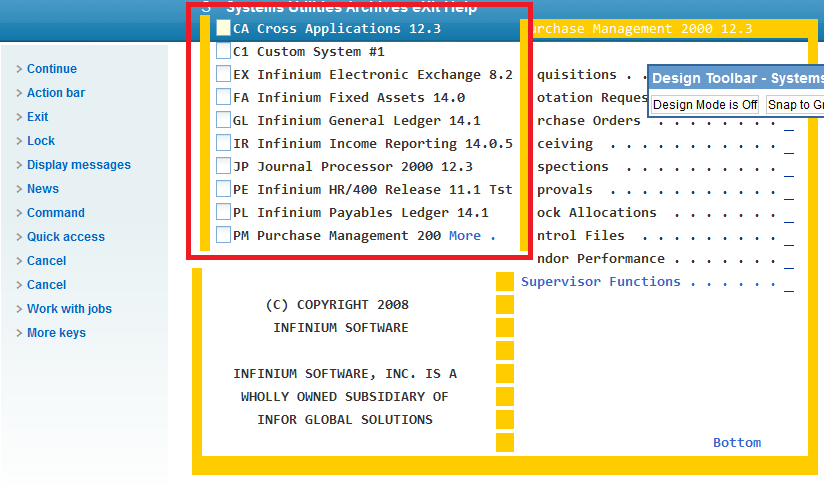824x485 pixels.
Task: Check the PL Infinium Payables Ledger box
Action: pyautogui.click(x=223, y=212)
